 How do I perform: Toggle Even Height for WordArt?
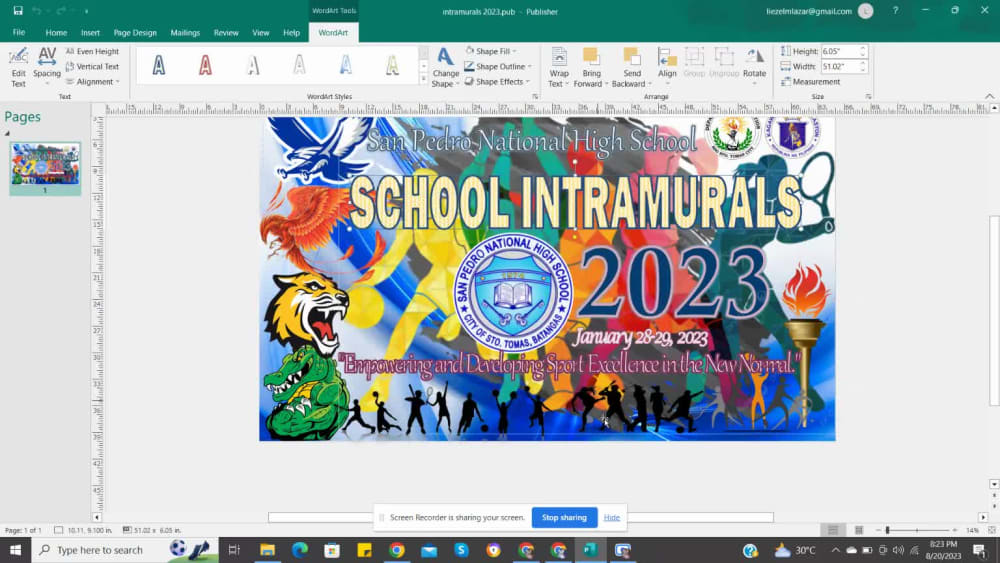tap(92, 51)
